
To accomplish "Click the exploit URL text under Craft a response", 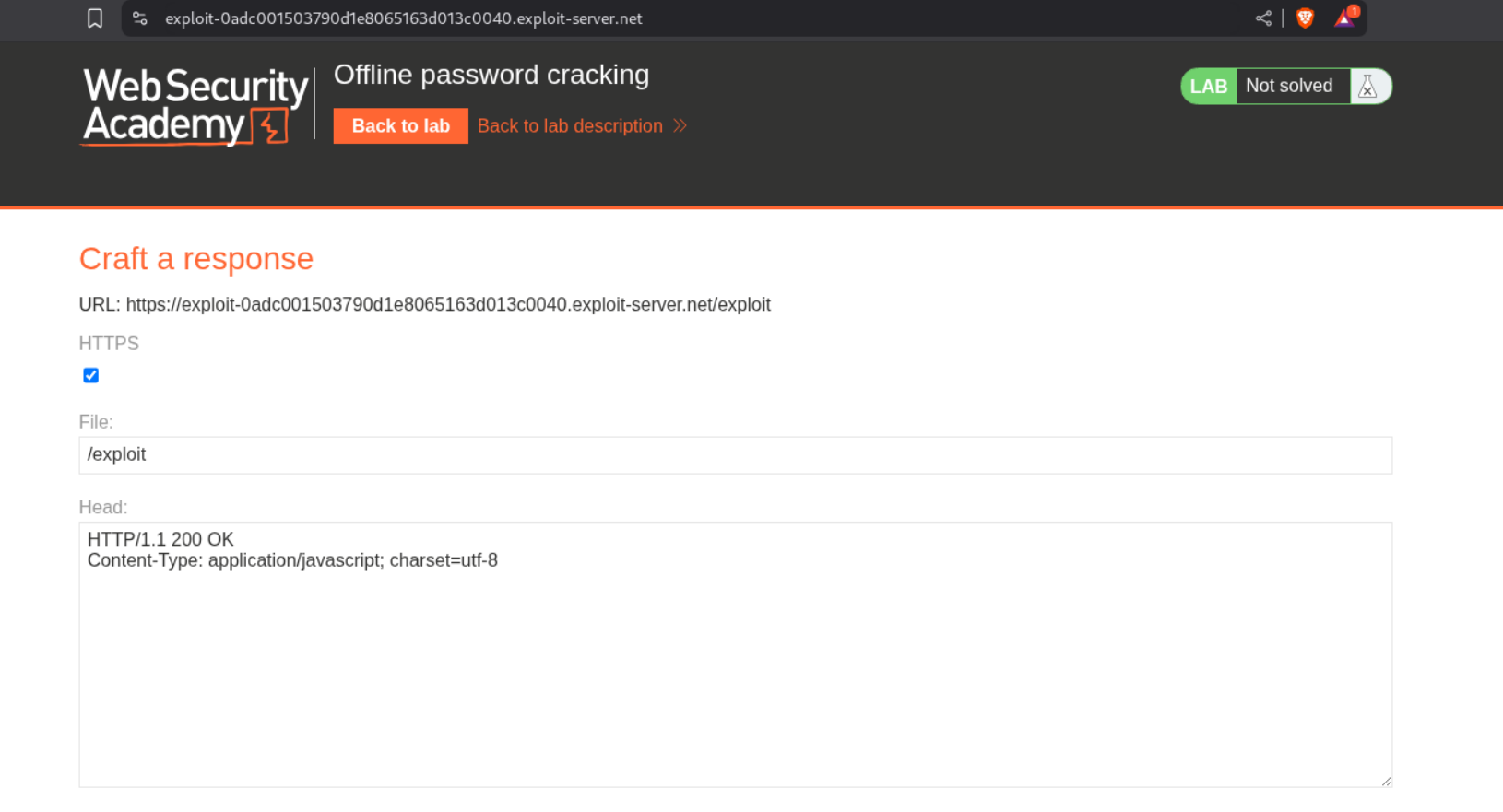I will (x=448, y=305).
